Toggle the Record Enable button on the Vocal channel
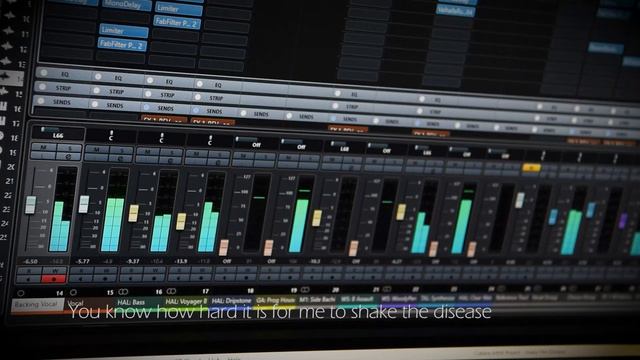This screenshot has height=360, width=640. pyautogui.click(x=104, y=278)
